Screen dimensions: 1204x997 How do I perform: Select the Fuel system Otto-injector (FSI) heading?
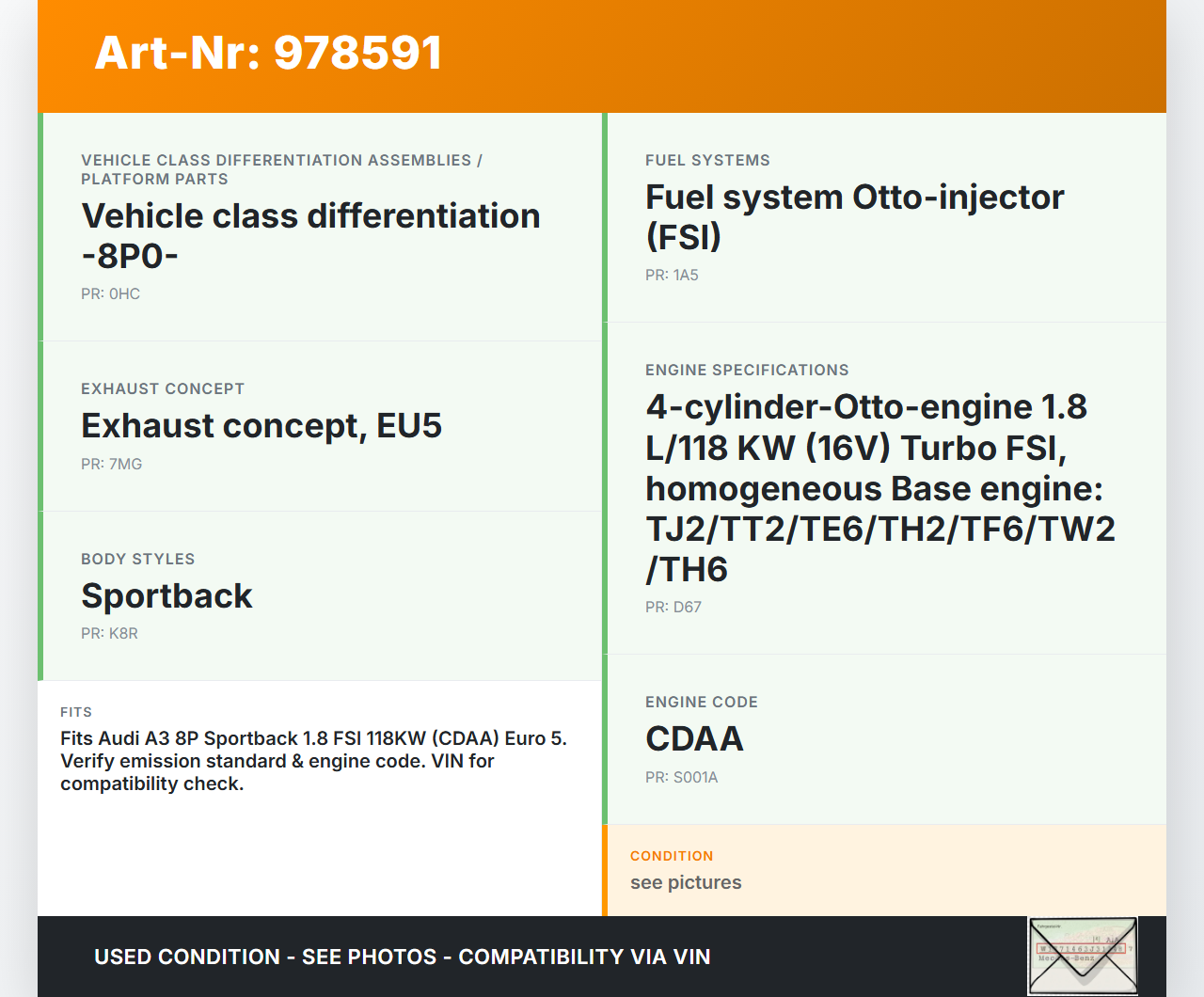tap(854, 216)
